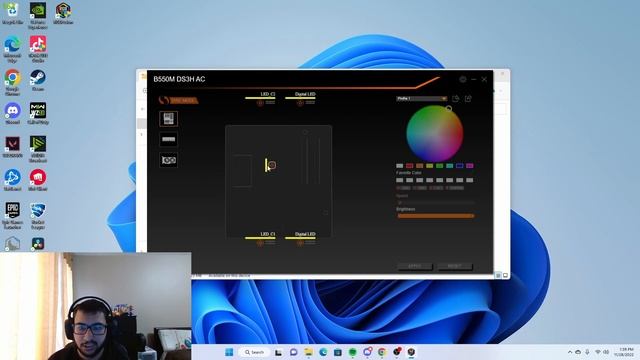The image size is (640, 360).
Task: Select the last Favorite Color slot
Action: click(x=470, y=180)
